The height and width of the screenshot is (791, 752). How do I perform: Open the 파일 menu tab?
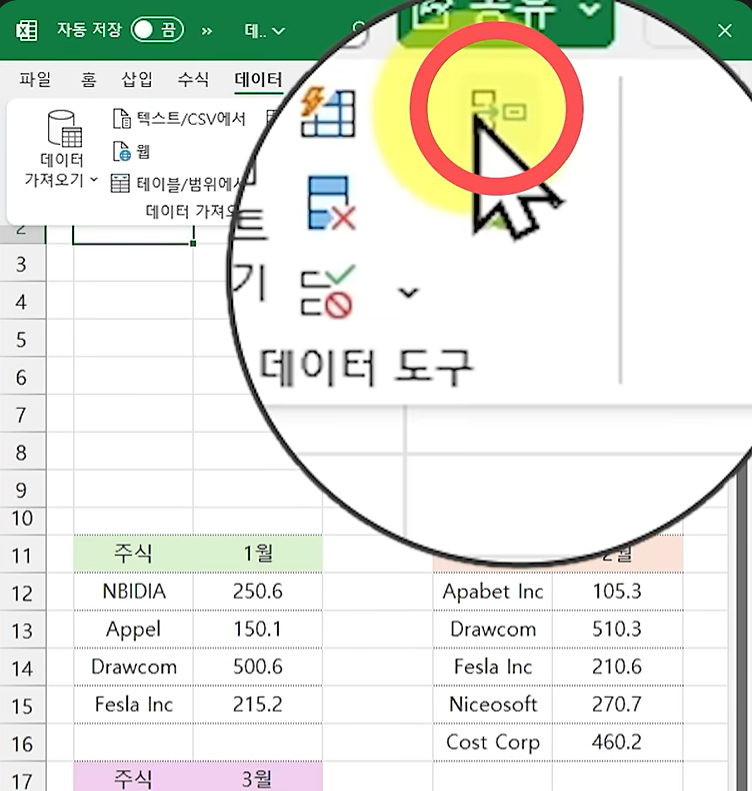click(35, 79)
